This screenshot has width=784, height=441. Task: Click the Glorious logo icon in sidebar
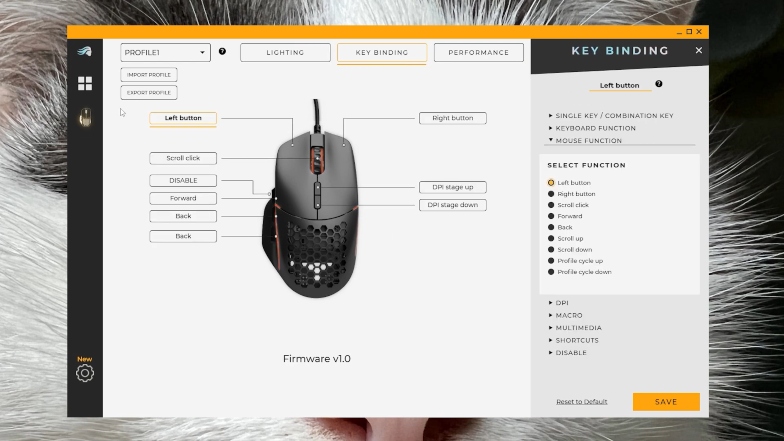pos(84,51)
